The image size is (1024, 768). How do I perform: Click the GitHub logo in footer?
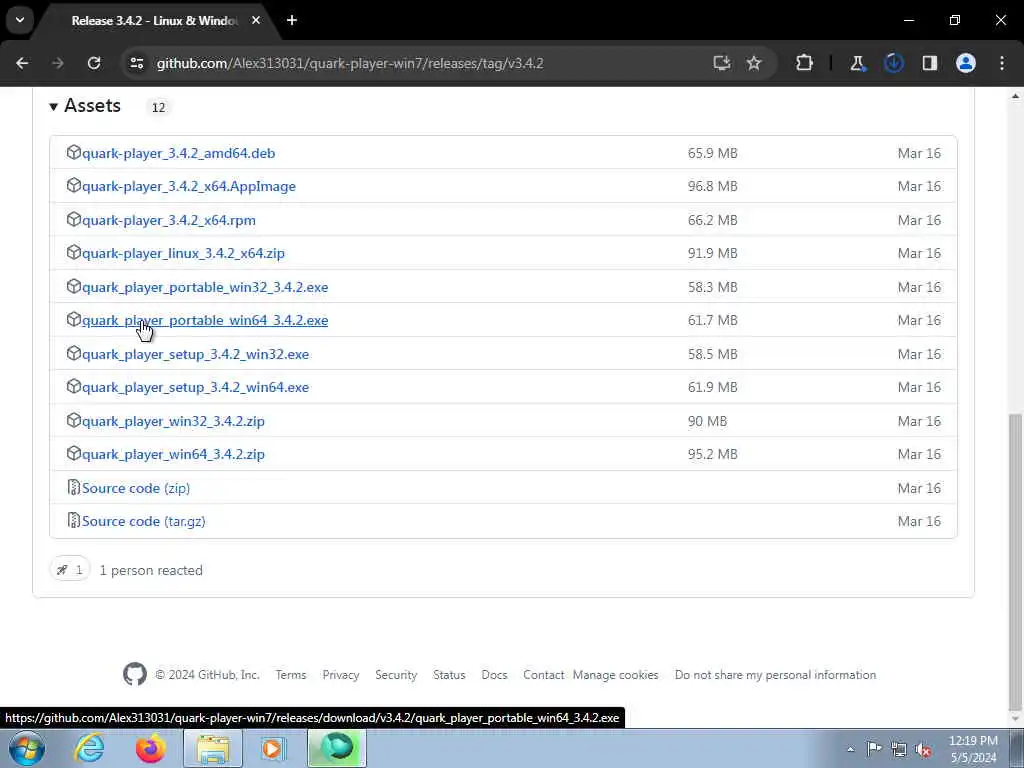coord(135,675)
